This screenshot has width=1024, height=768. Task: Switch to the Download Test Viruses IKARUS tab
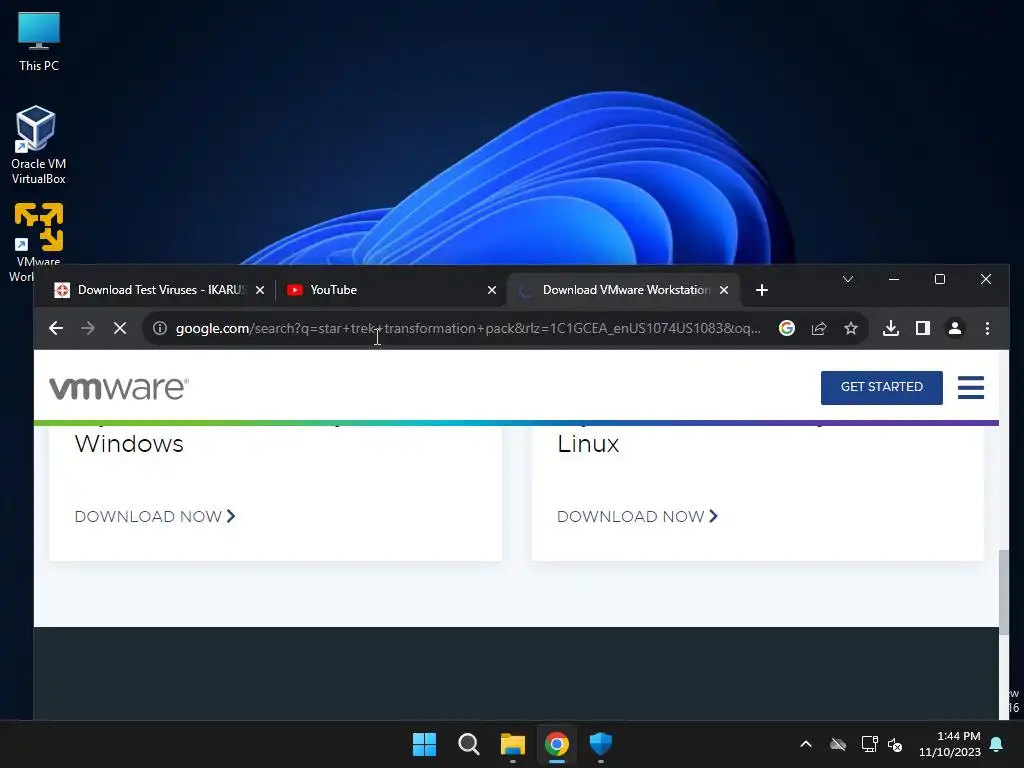click(x=160, y=290)
